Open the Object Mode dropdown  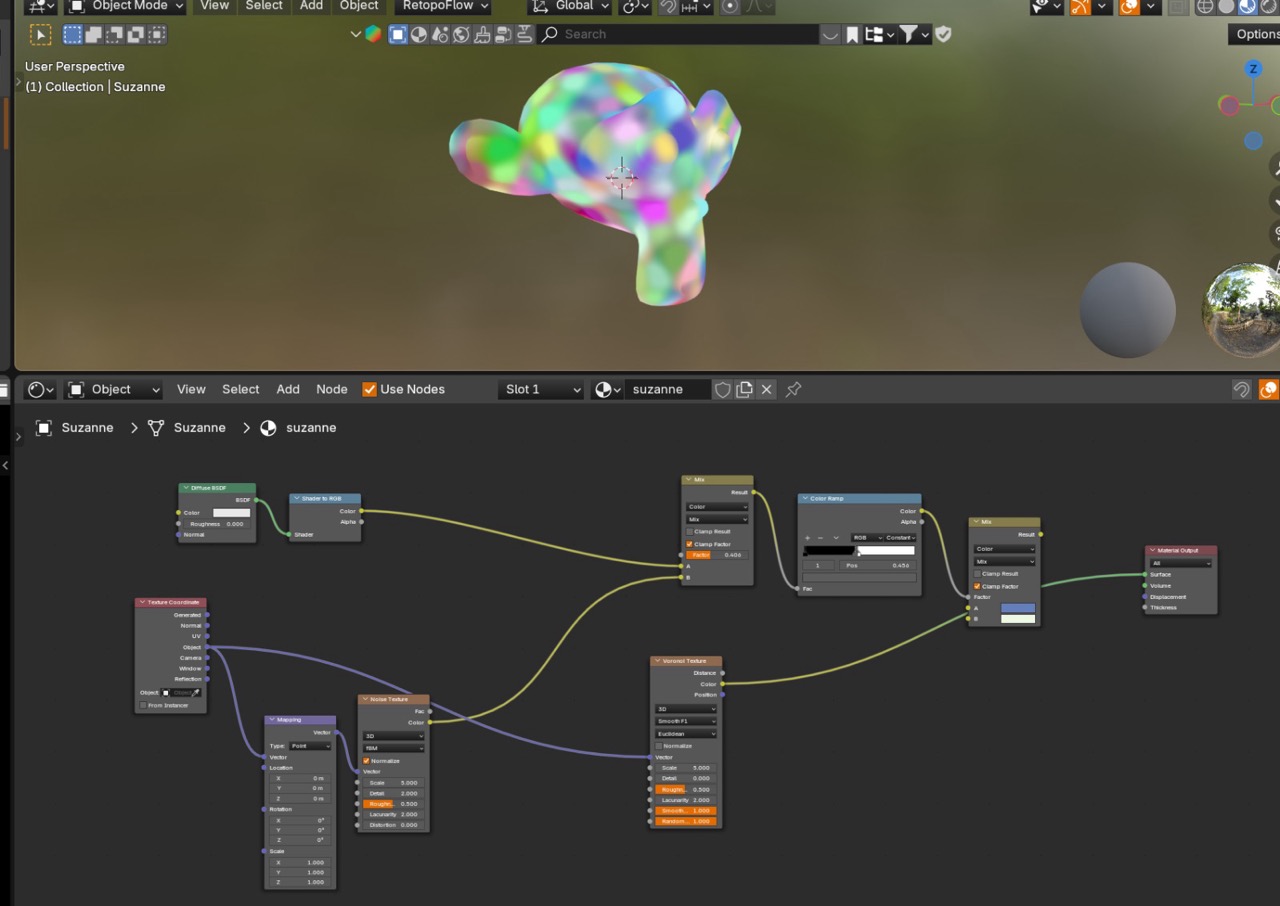[125, 6]
